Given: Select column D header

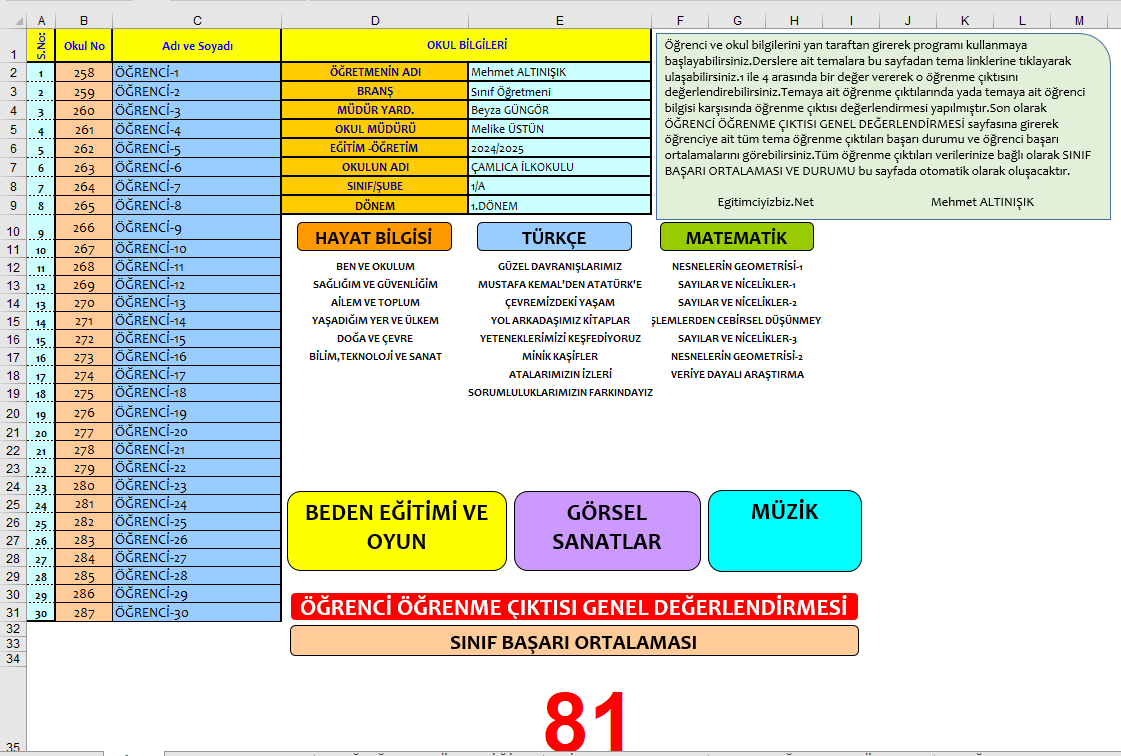Looking at the screenshot, I should point(375,21).
